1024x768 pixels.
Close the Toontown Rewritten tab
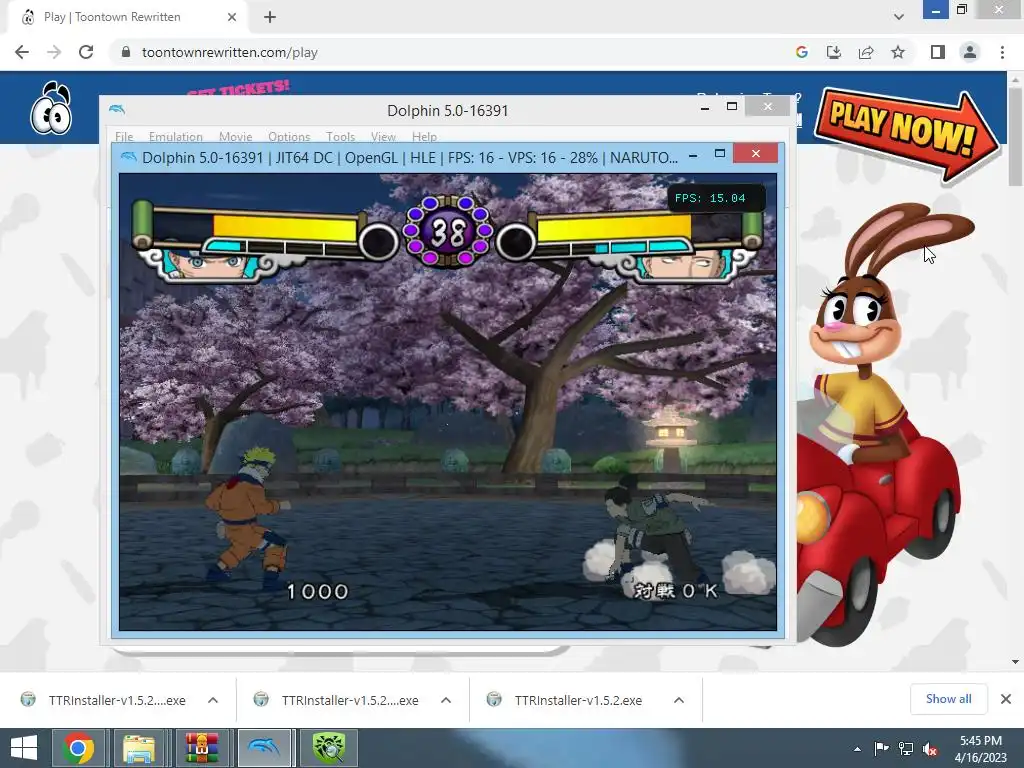pyautogui.click(x=232, y=17)
